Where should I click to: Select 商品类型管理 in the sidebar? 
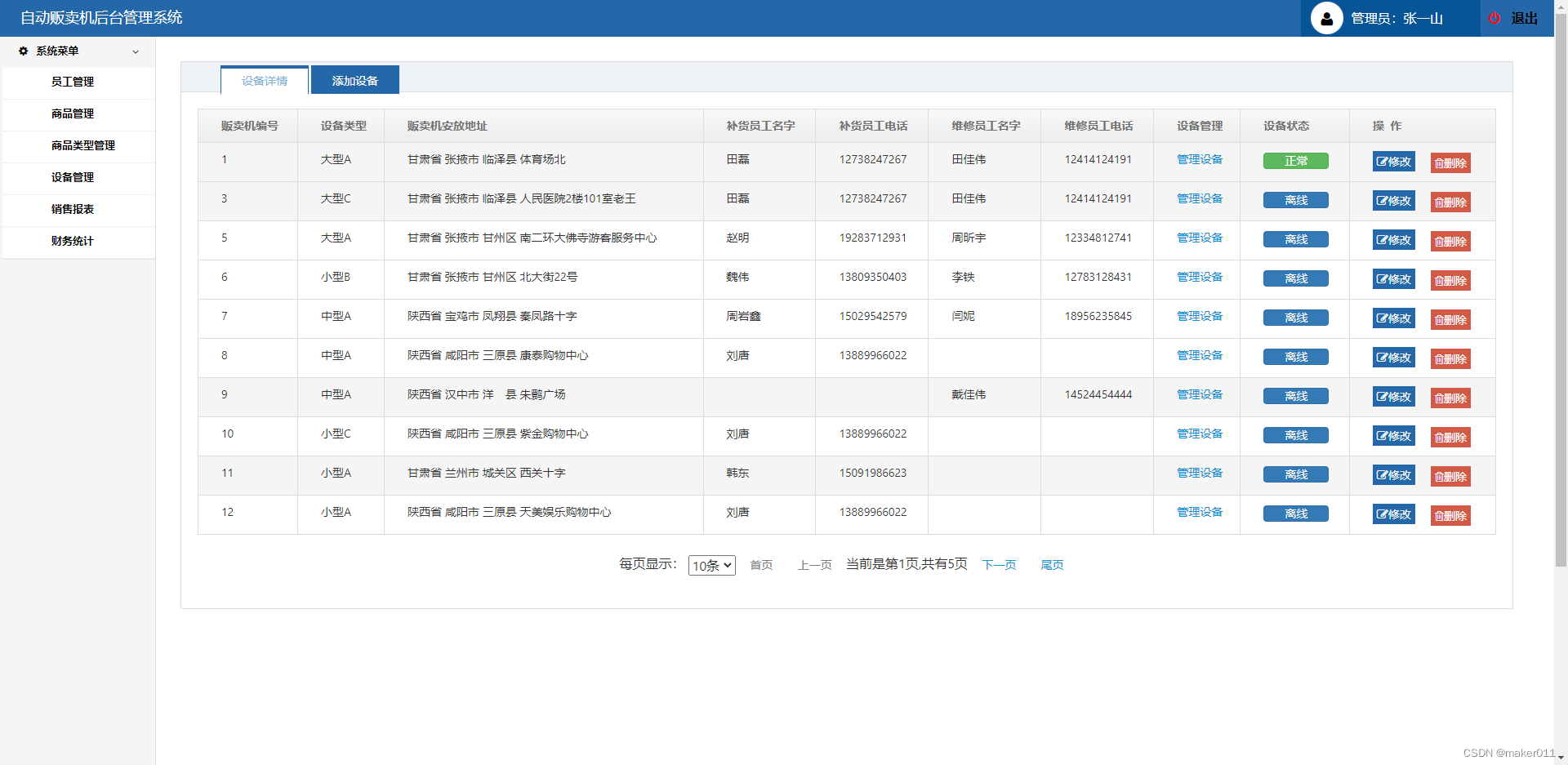[x=82, y=145]
